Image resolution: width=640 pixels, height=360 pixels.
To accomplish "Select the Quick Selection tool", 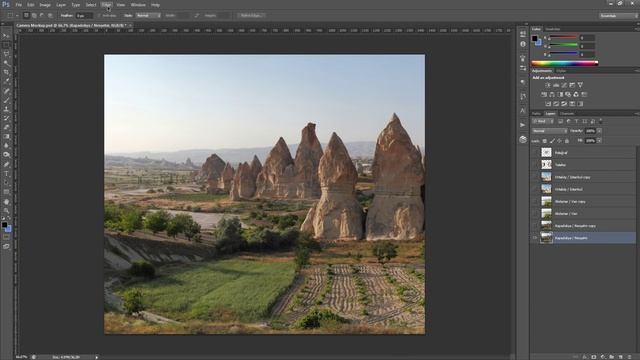I will pos(6,63).
